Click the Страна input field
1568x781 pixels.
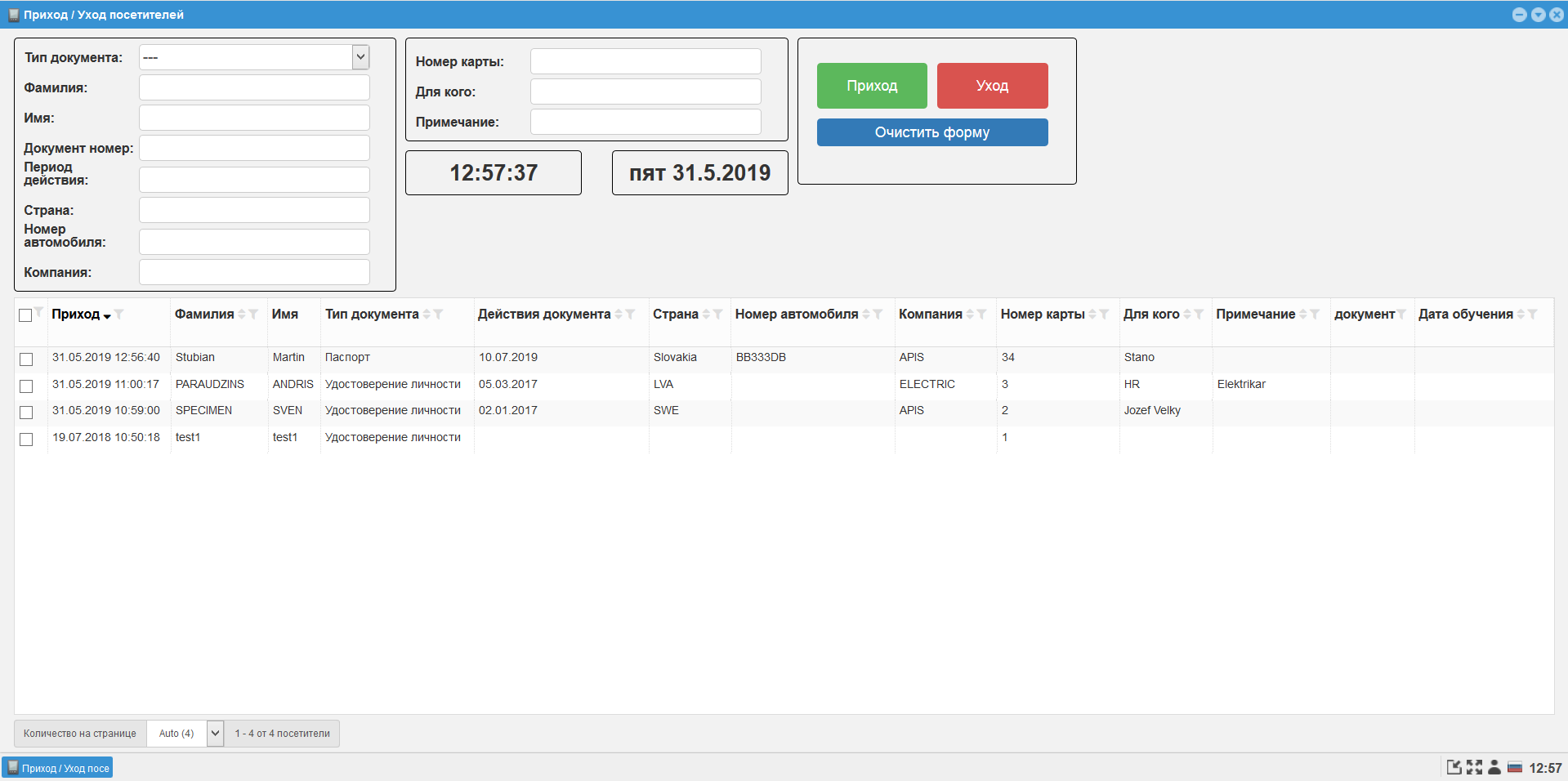[254, 210]
